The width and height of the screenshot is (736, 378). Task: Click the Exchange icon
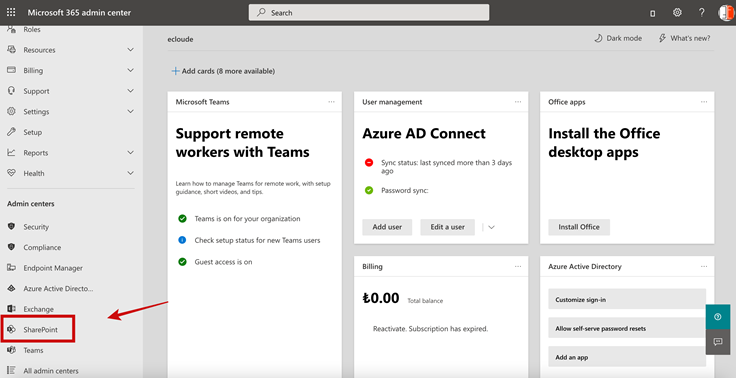click(x=11, y=309)
